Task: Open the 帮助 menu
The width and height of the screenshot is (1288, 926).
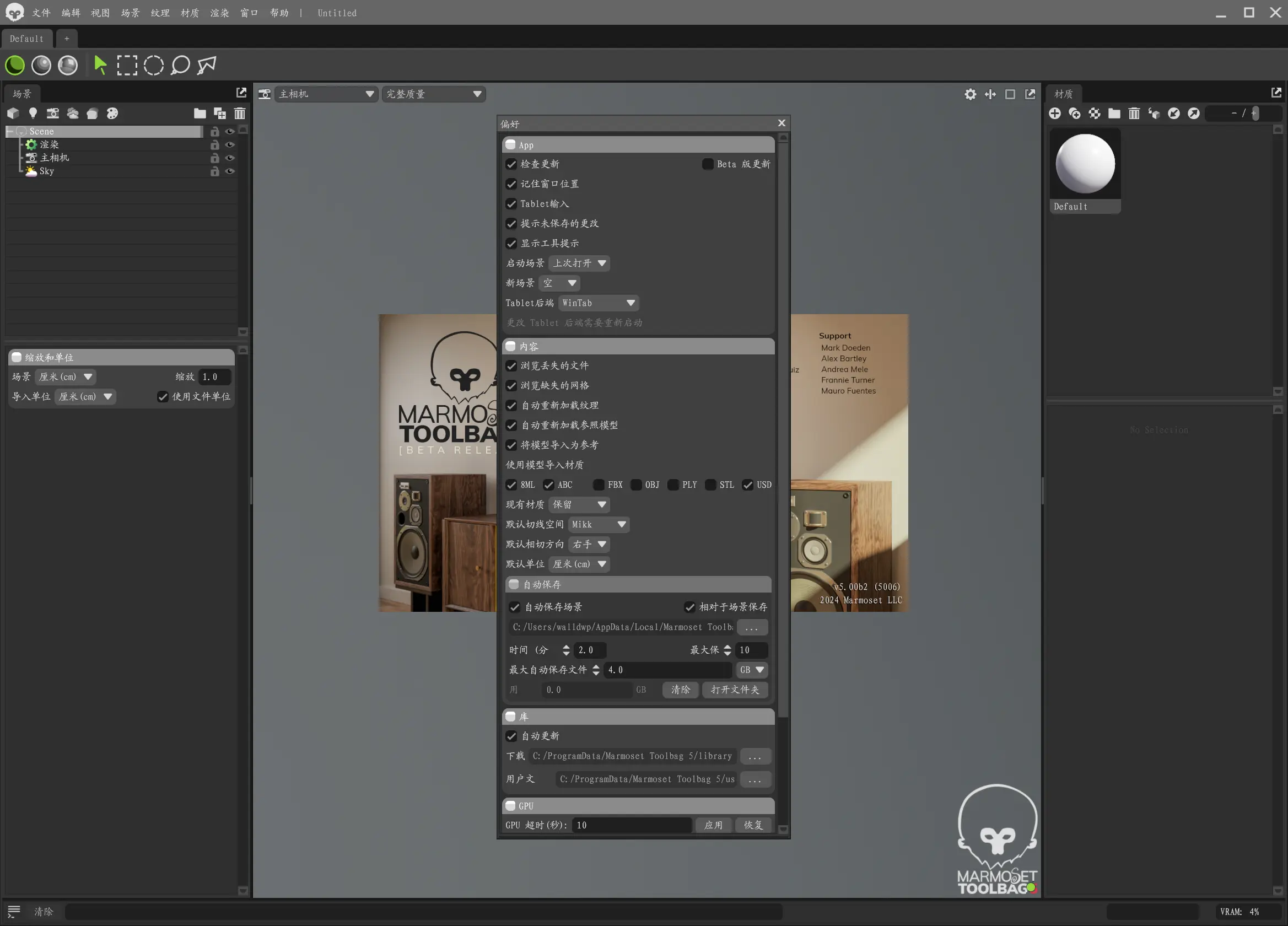Action: [x=279, y=13]
